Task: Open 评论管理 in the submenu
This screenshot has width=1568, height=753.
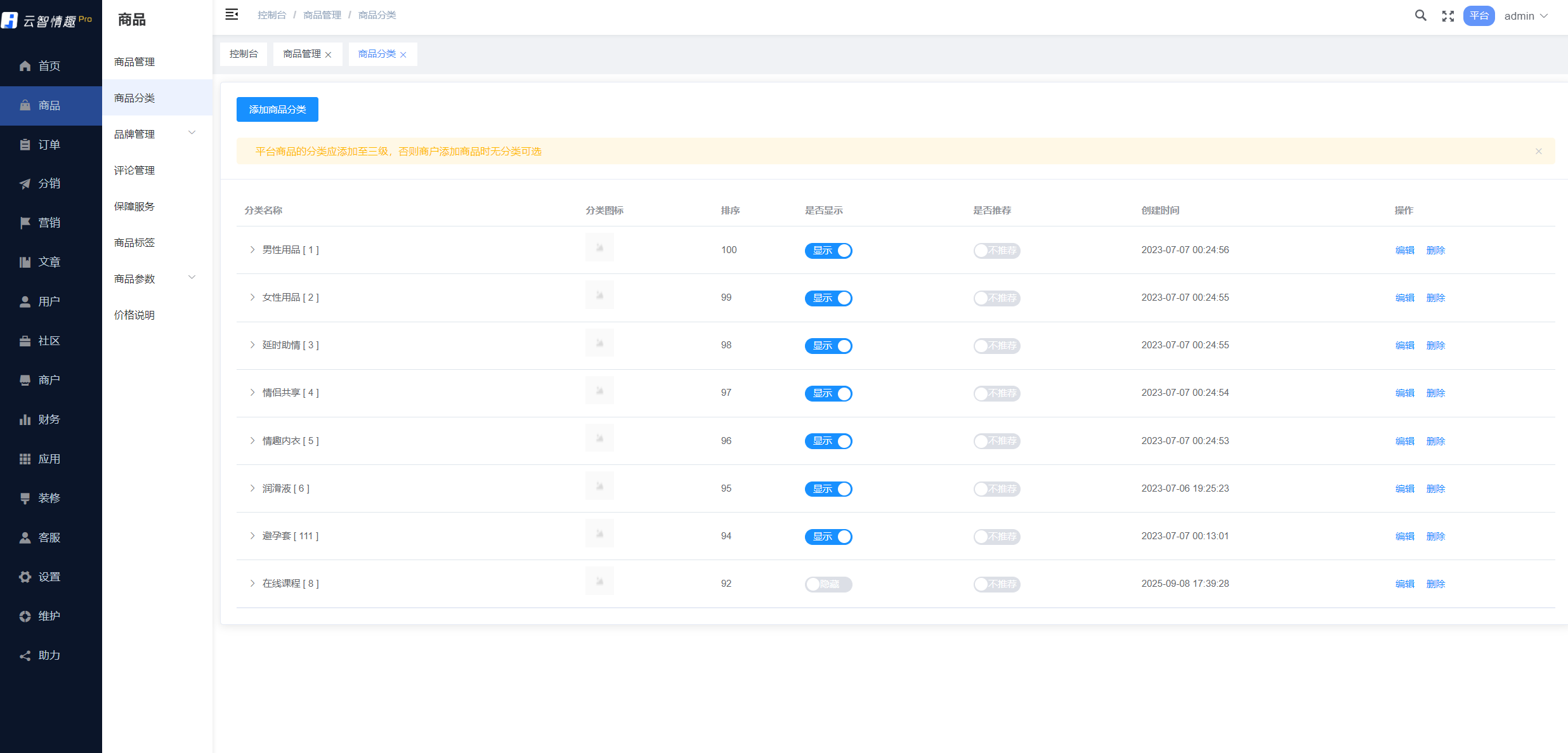Action: click(134, 170)
